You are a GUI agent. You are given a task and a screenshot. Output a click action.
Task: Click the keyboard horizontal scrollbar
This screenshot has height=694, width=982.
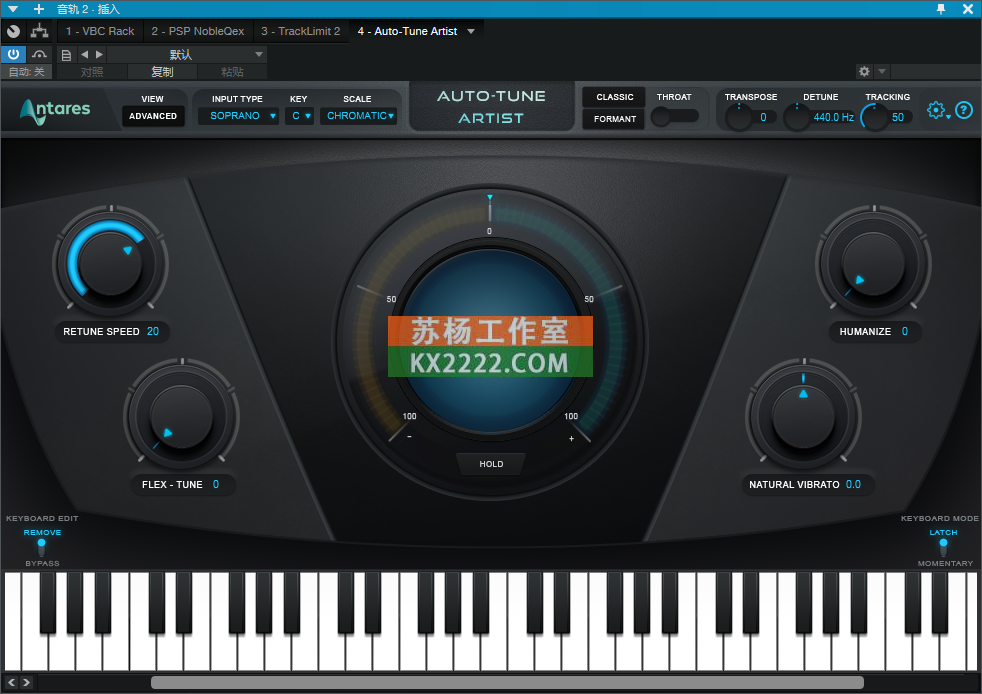507,682
